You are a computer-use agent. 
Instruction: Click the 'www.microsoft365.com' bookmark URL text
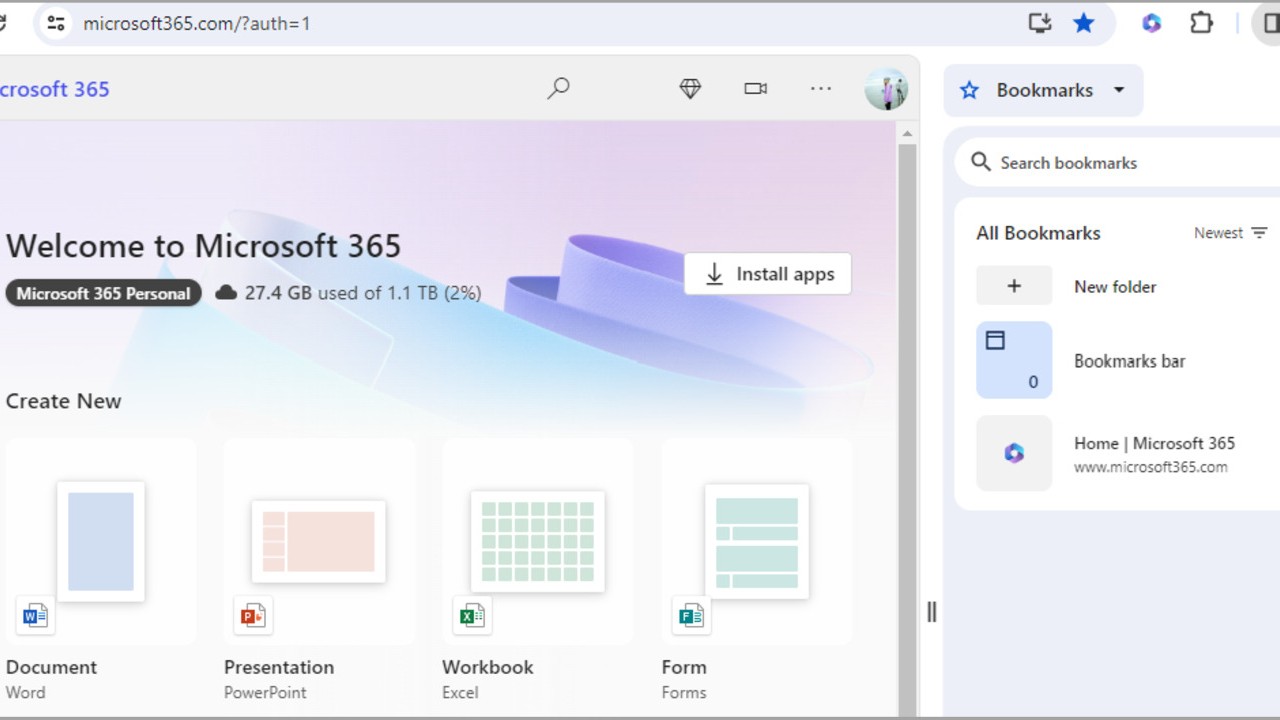[1151, 467]
